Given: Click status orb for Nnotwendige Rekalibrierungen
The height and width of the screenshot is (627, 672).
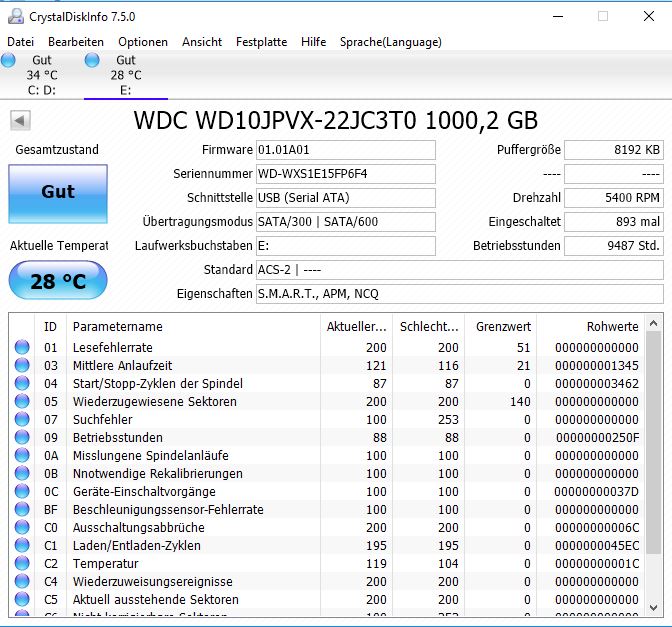Looking at the screenshot, I should pos(22,473).
